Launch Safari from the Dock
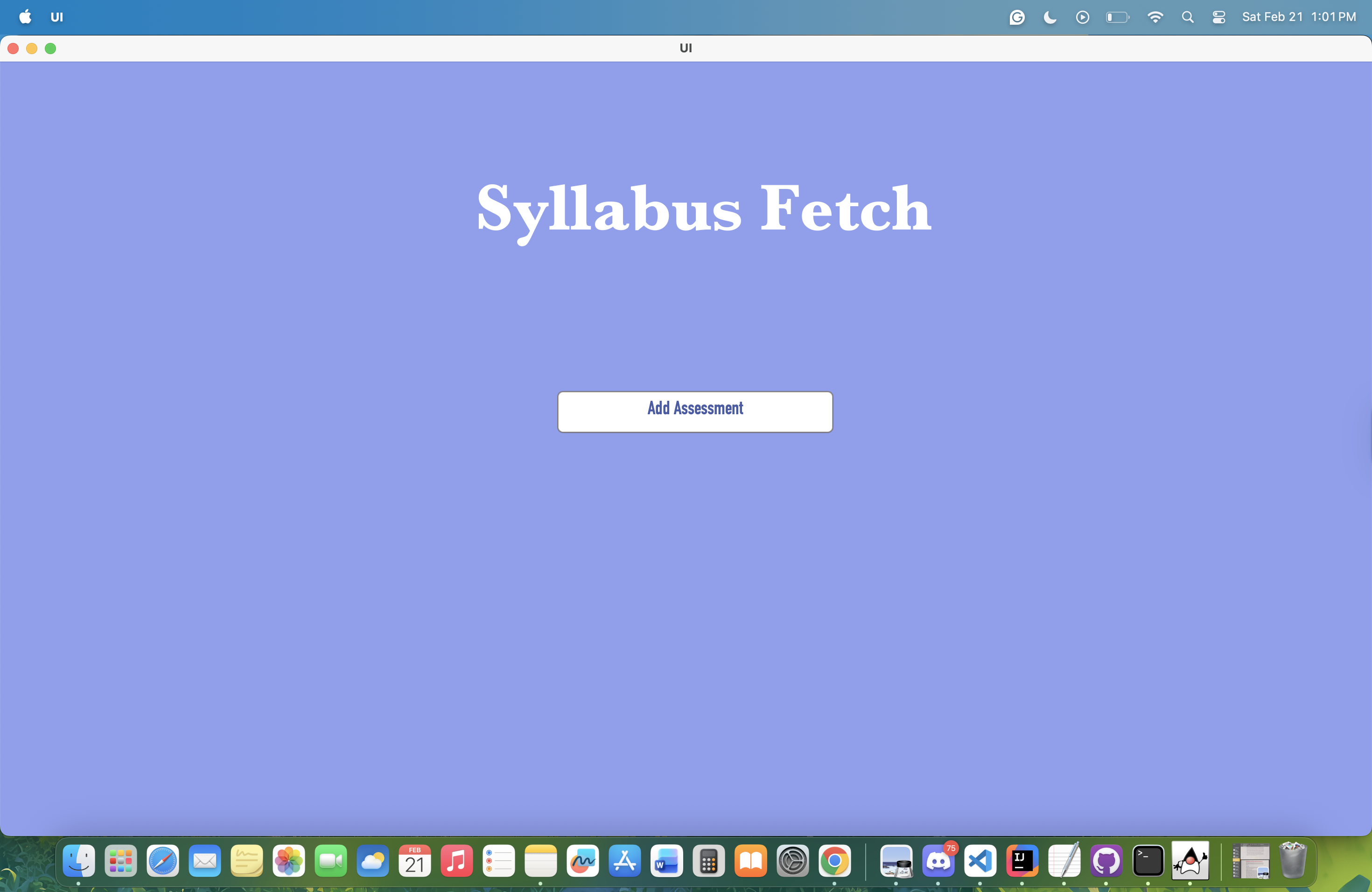The width and height of the screenshot is (1372, 892). click(x=162, y=861)
